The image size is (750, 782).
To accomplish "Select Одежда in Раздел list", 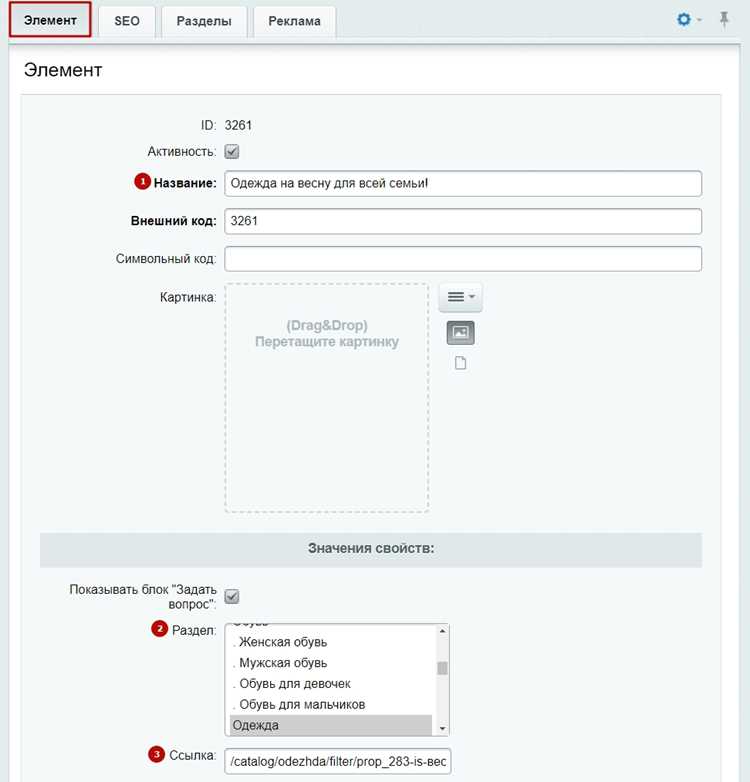I will click(331, 725).
